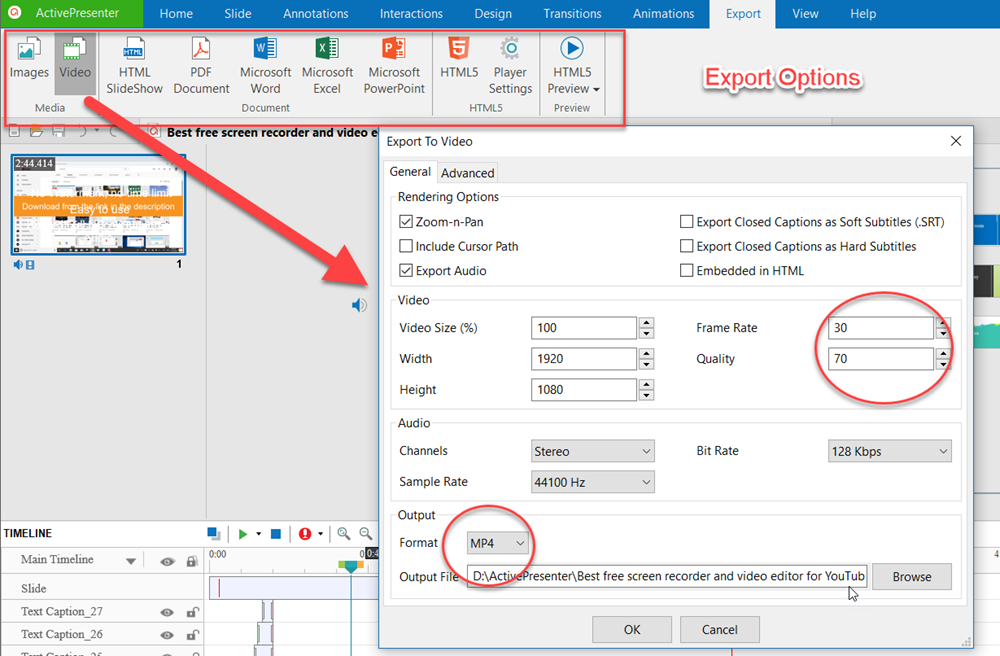Open the Design ribbon tab
The width and height of the screenshot is (1000, 656).
pyautogui.click(x=493, y=13)
